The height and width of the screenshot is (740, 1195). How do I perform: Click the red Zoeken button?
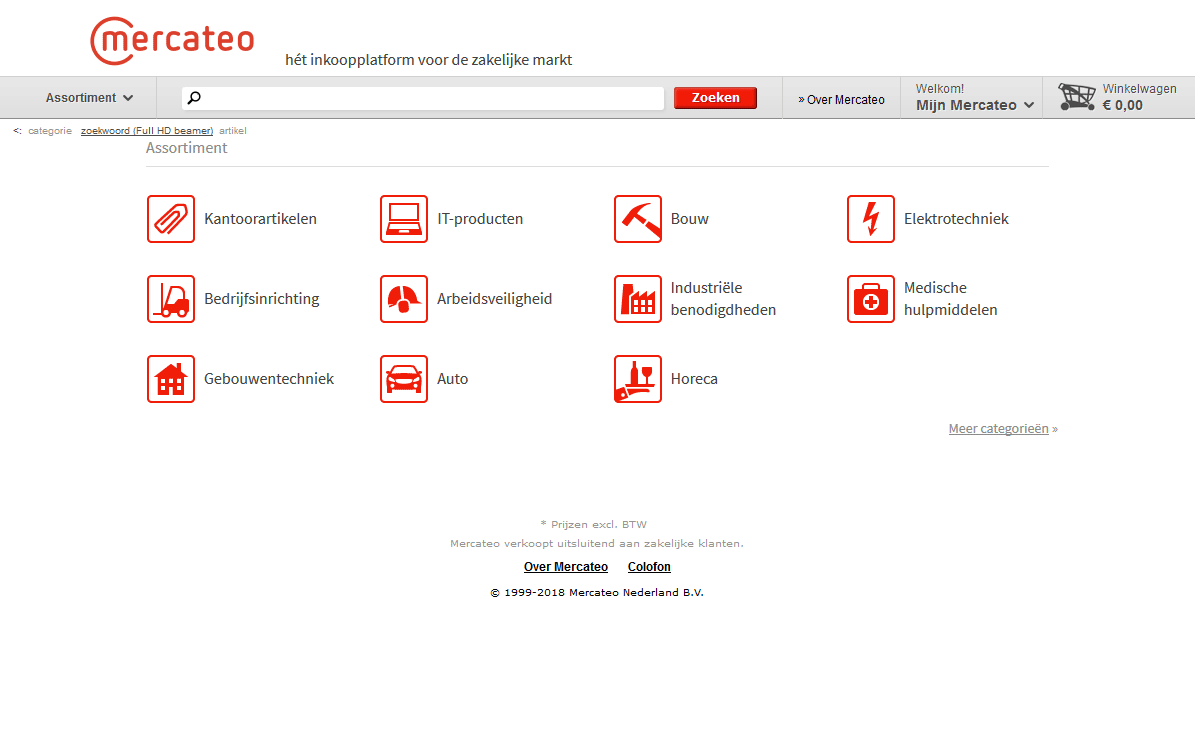click(715, 98)
